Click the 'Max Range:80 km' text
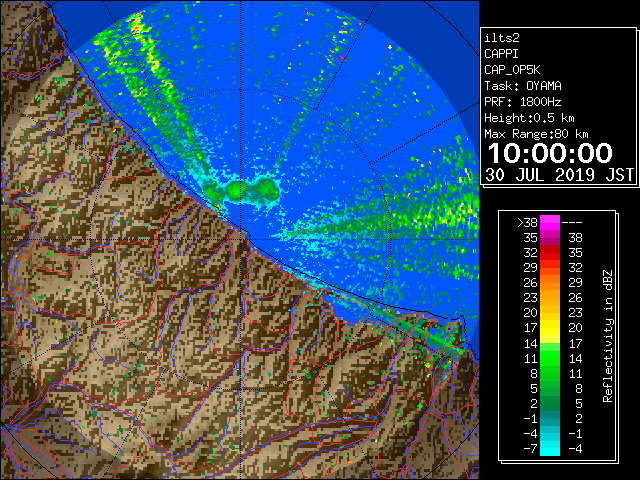Viewport: 640px width, 480px height. [x=536, y=134]
